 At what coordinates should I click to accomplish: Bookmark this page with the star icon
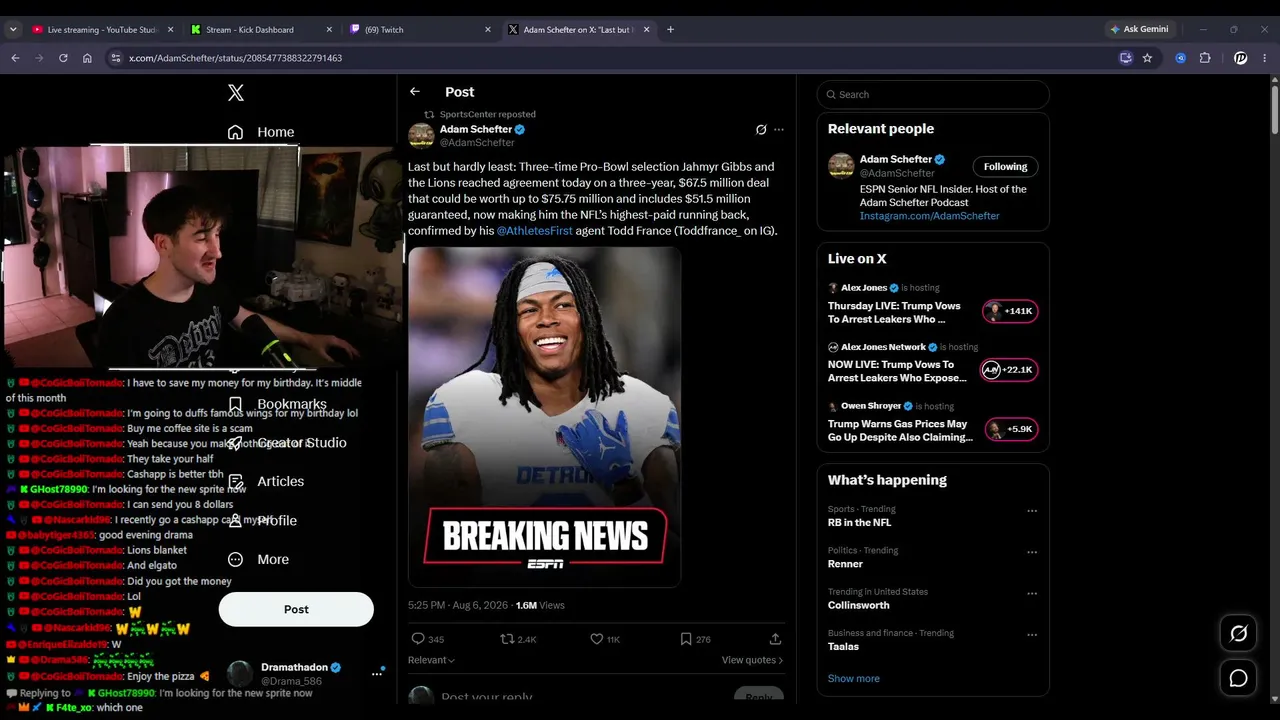click(1147, 58)
